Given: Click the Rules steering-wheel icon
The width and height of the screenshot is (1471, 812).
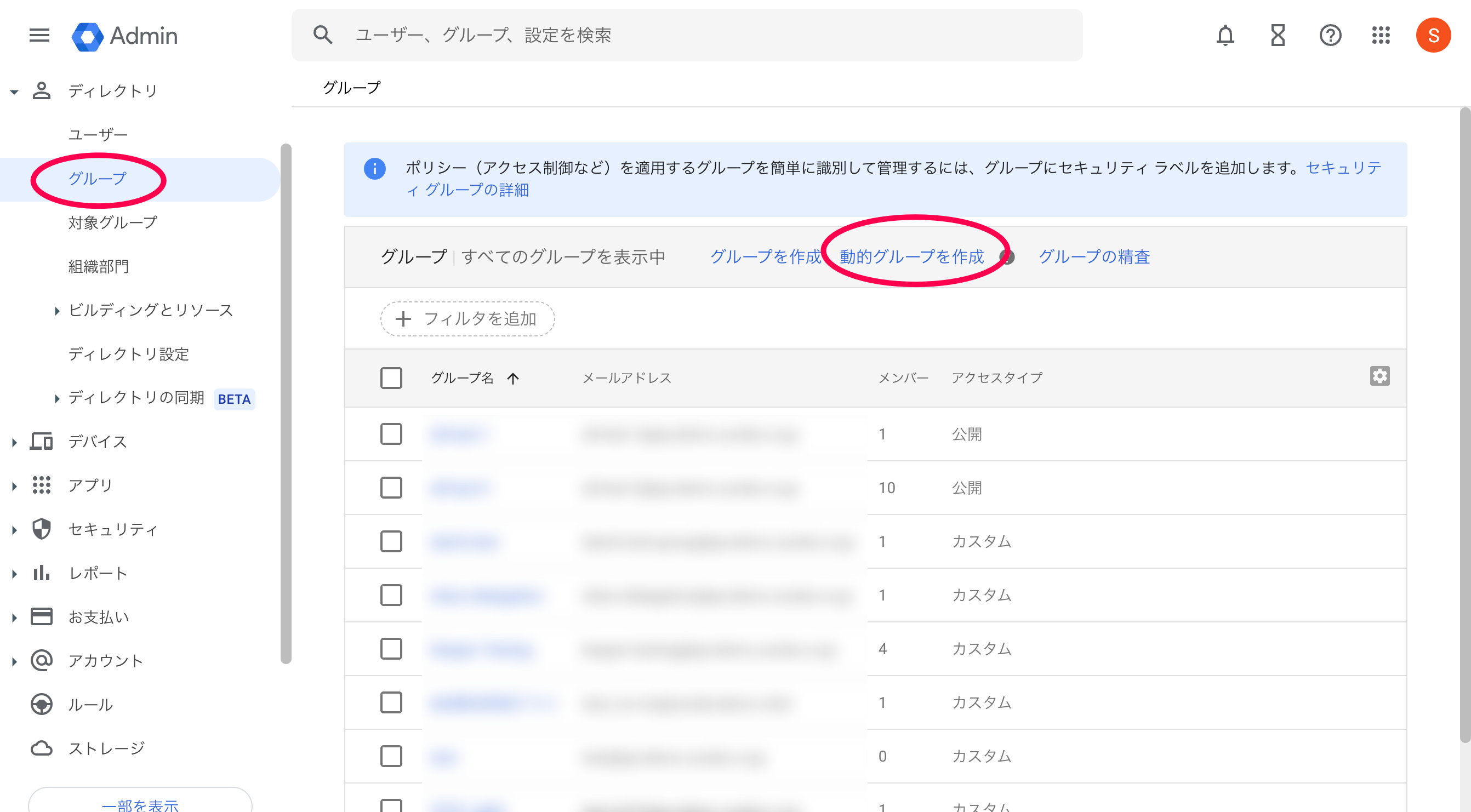Looking at the screenshot, I should pos(41,704).
